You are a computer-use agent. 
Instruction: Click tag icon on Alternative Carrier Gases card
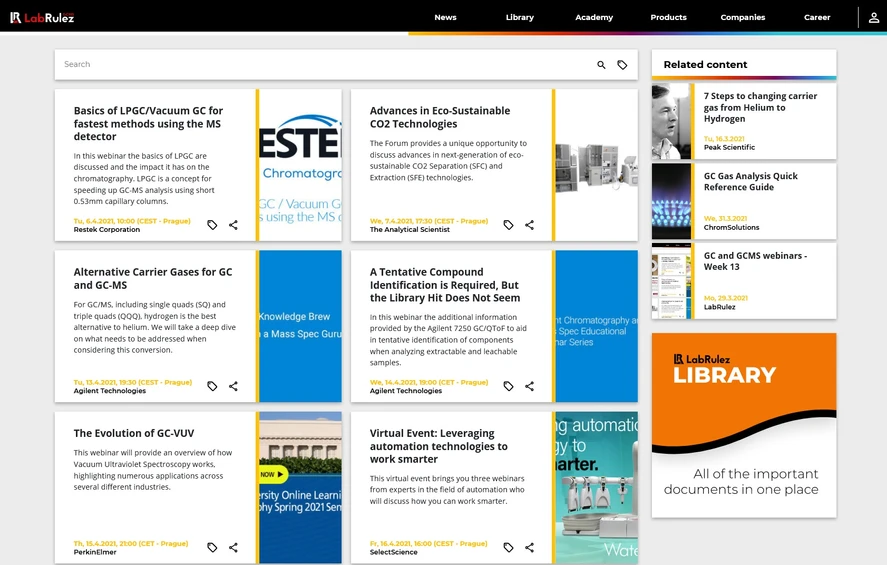[x=212, y=386]
